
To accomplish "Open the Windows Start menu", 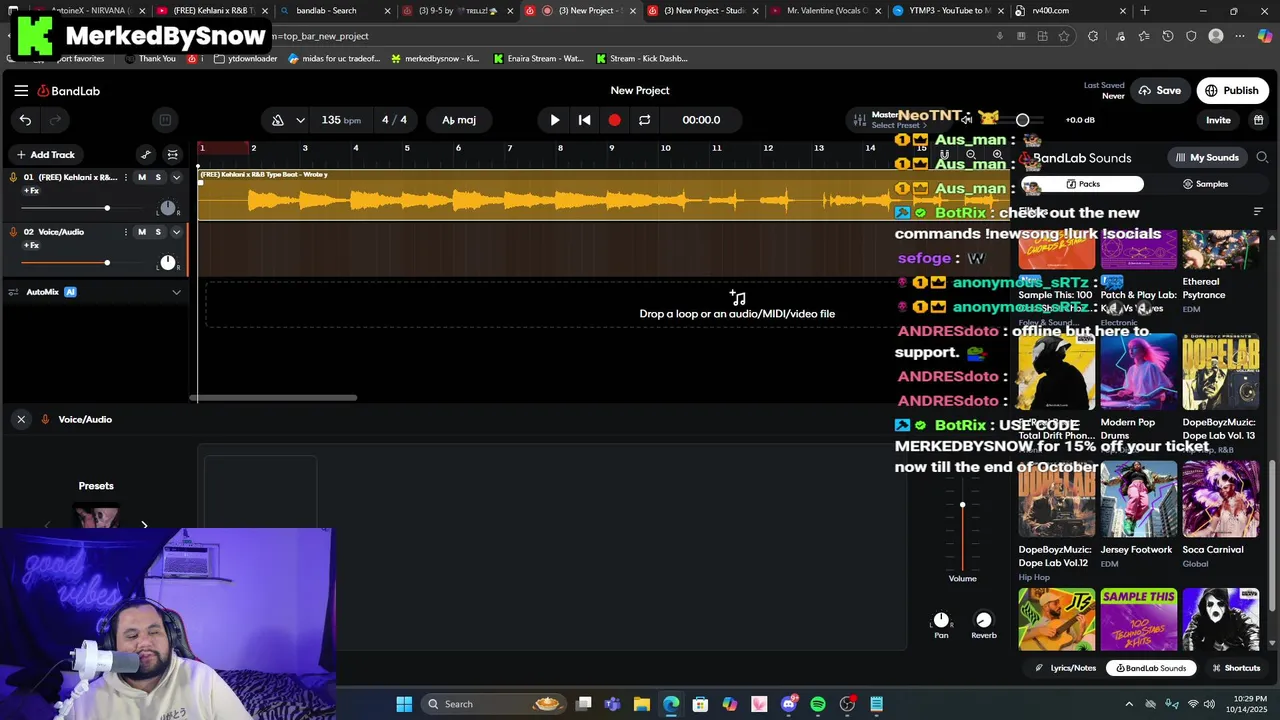I will pos(404,704).
